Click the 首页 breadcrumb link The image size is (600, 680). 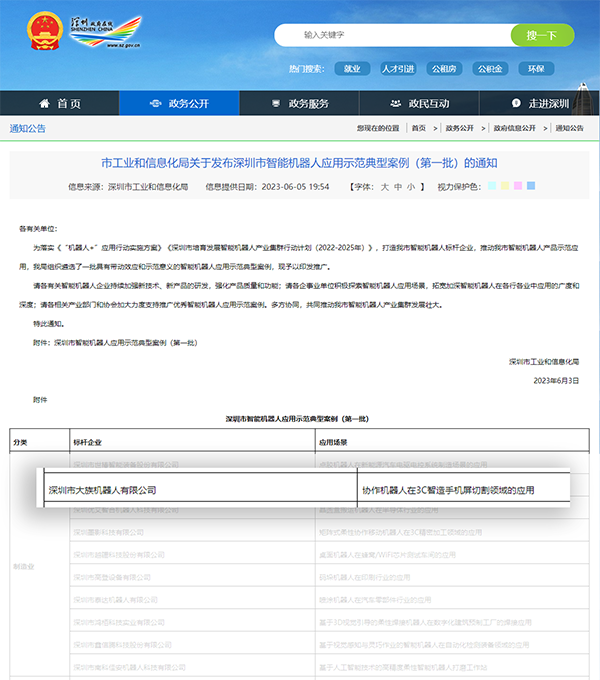[418, 128]
